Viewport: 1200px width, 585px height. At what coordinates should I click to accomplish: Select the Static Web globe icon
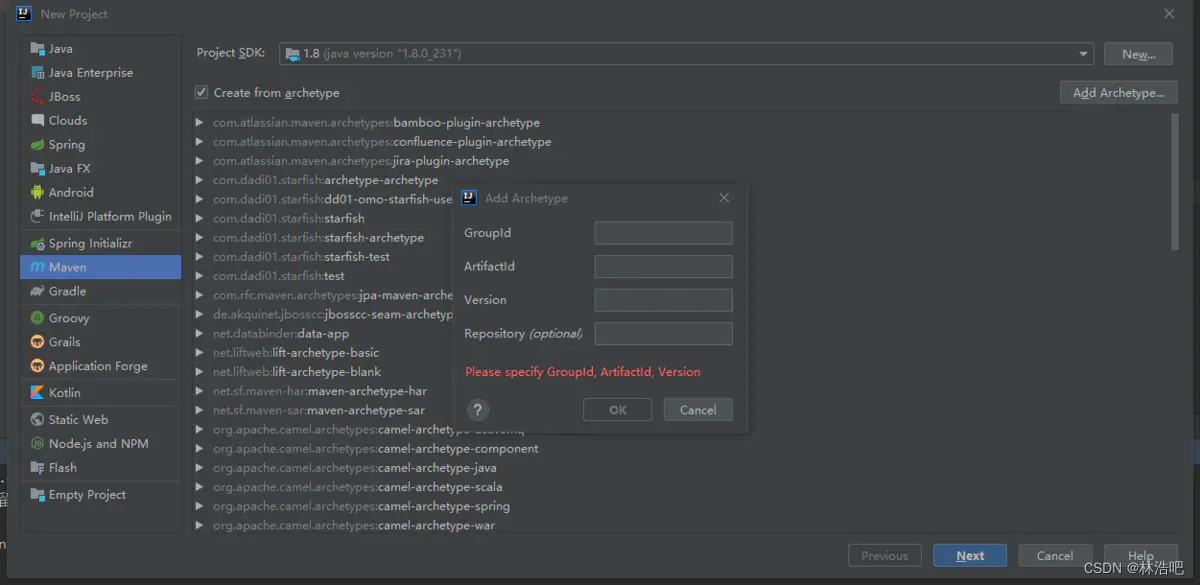coord(37,419)
